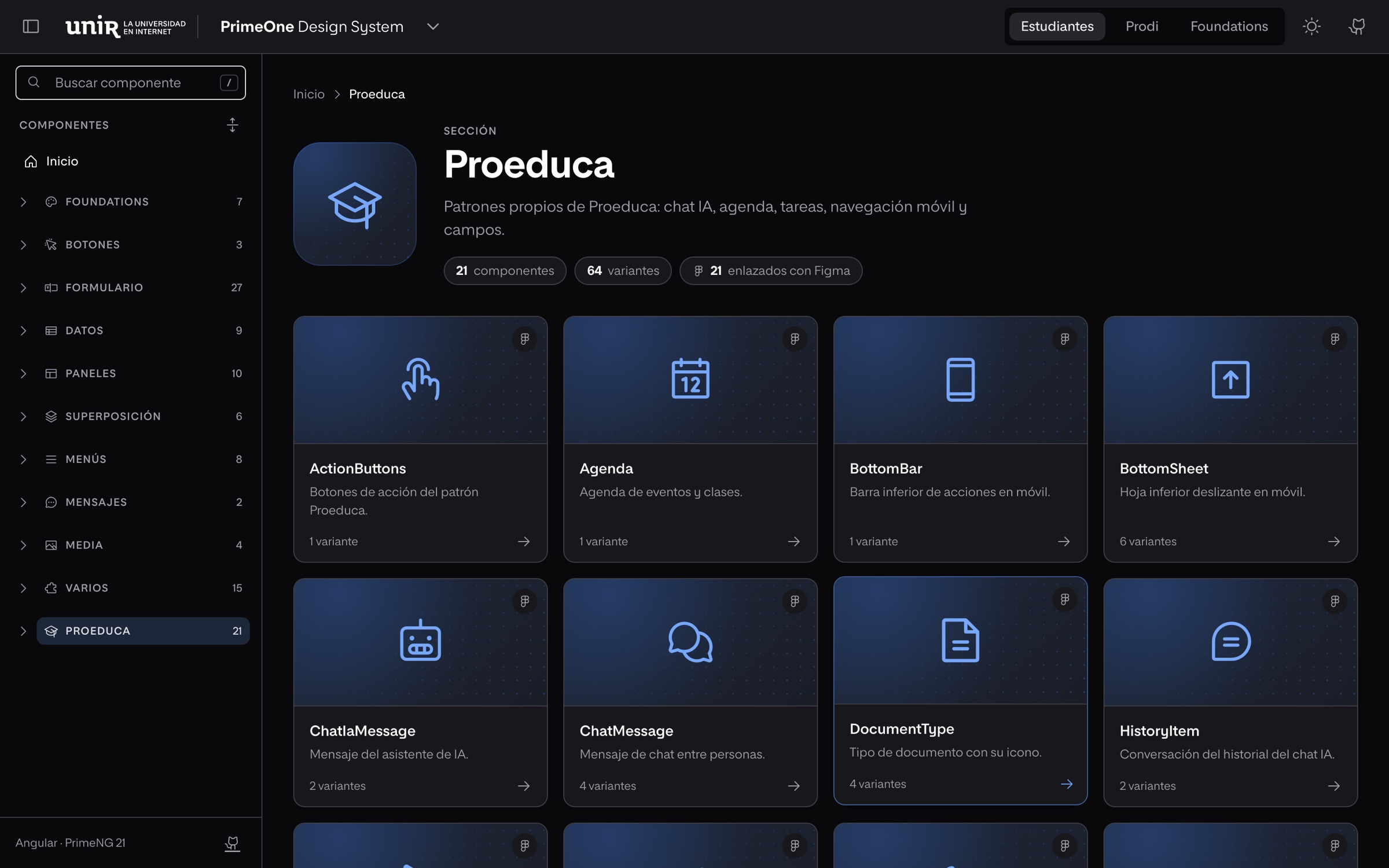Open the ChatMessage card arrow

pos(794,786)
